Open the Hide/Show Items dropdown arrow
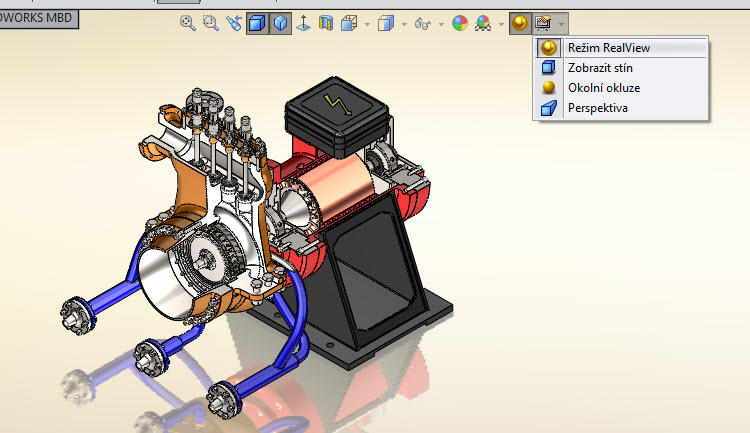 click(x=440, y=24)
